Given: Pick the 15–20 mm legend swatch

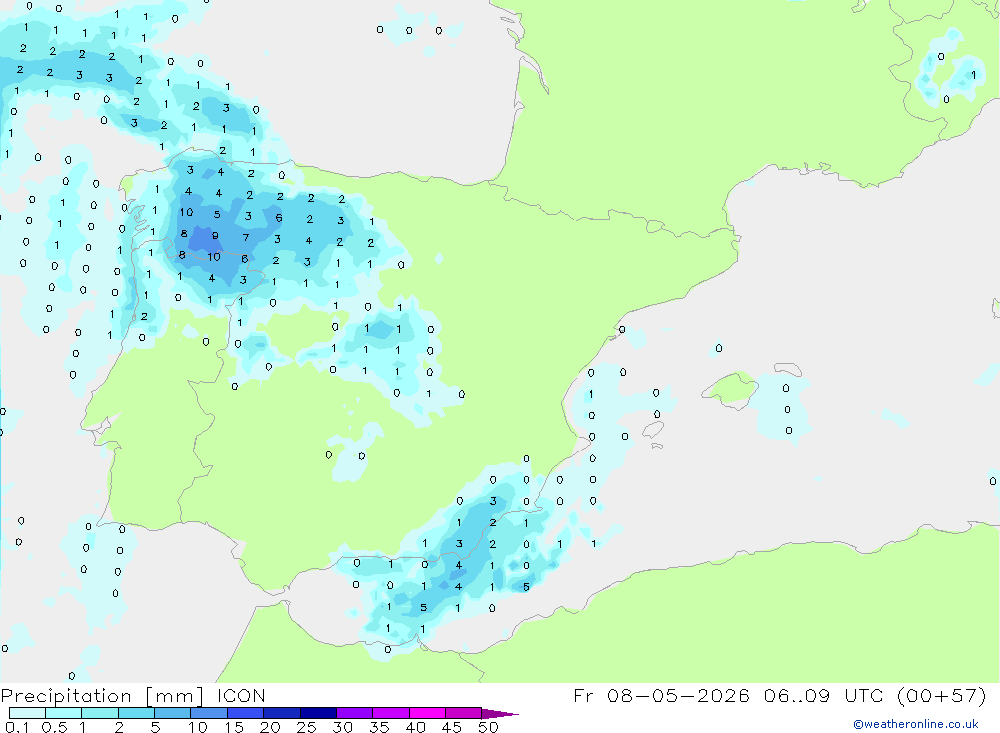Looking at the screenshot, I should point(245,713).
